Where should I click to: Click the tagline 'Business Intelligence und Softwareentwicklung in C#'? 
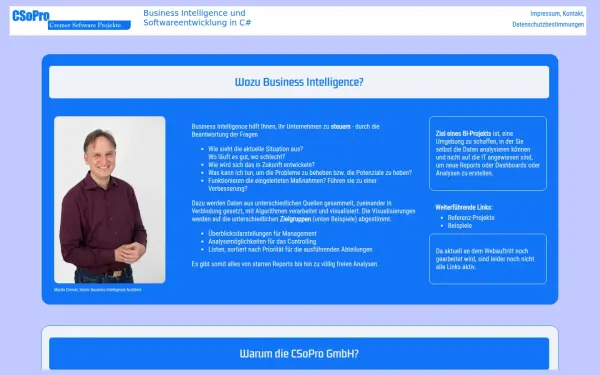pos(197,18)
